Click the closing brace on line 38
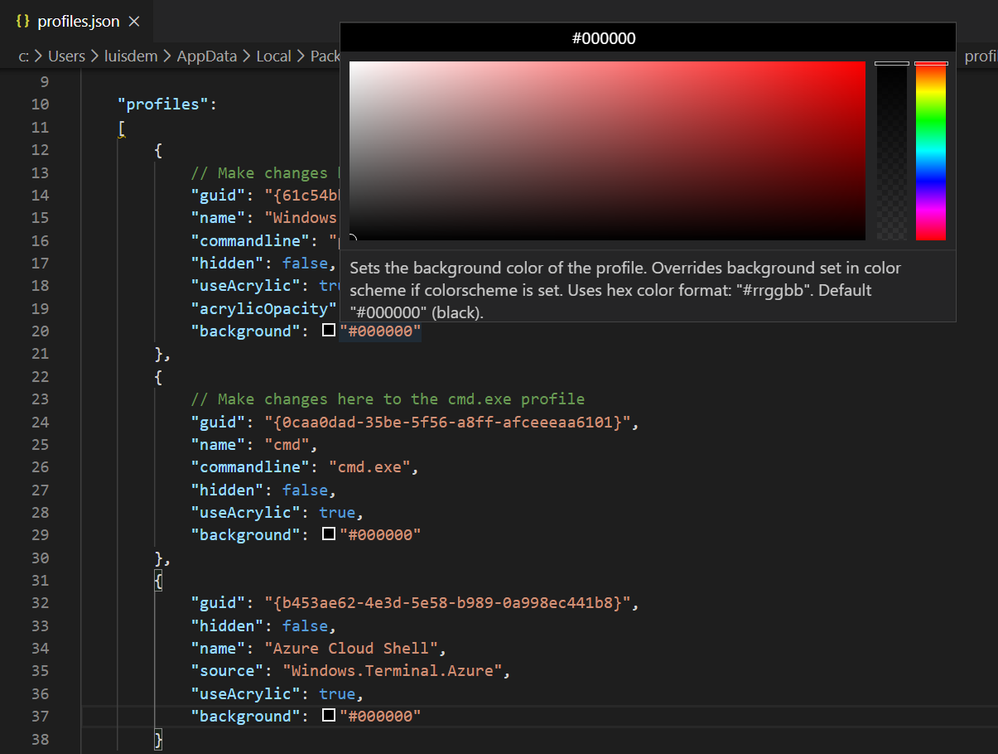Image resolution: width=998 pixels, height=754 pixels. click(158, 739)
